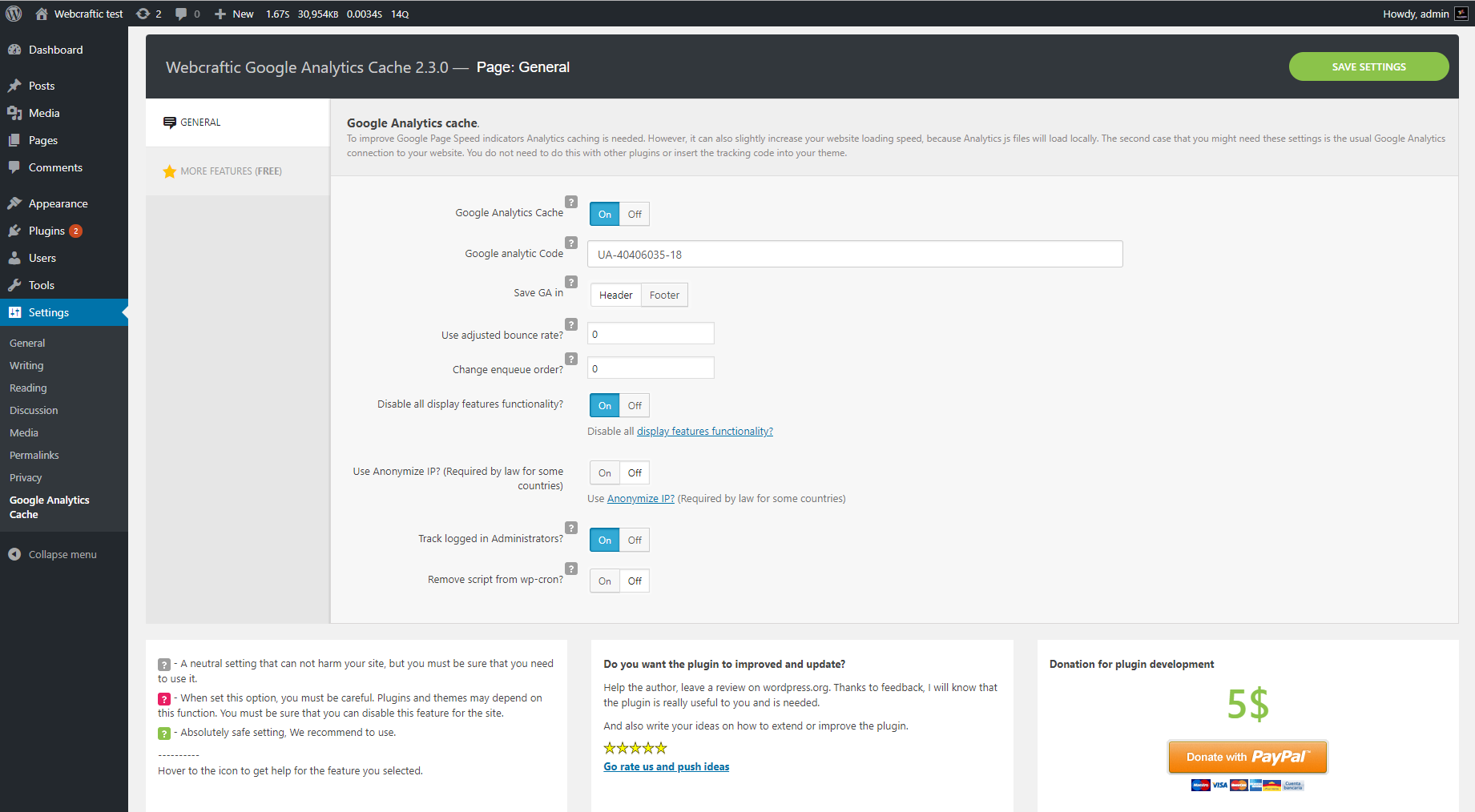Click the home icon beside Webcraftic test

(x=42, y=14)
